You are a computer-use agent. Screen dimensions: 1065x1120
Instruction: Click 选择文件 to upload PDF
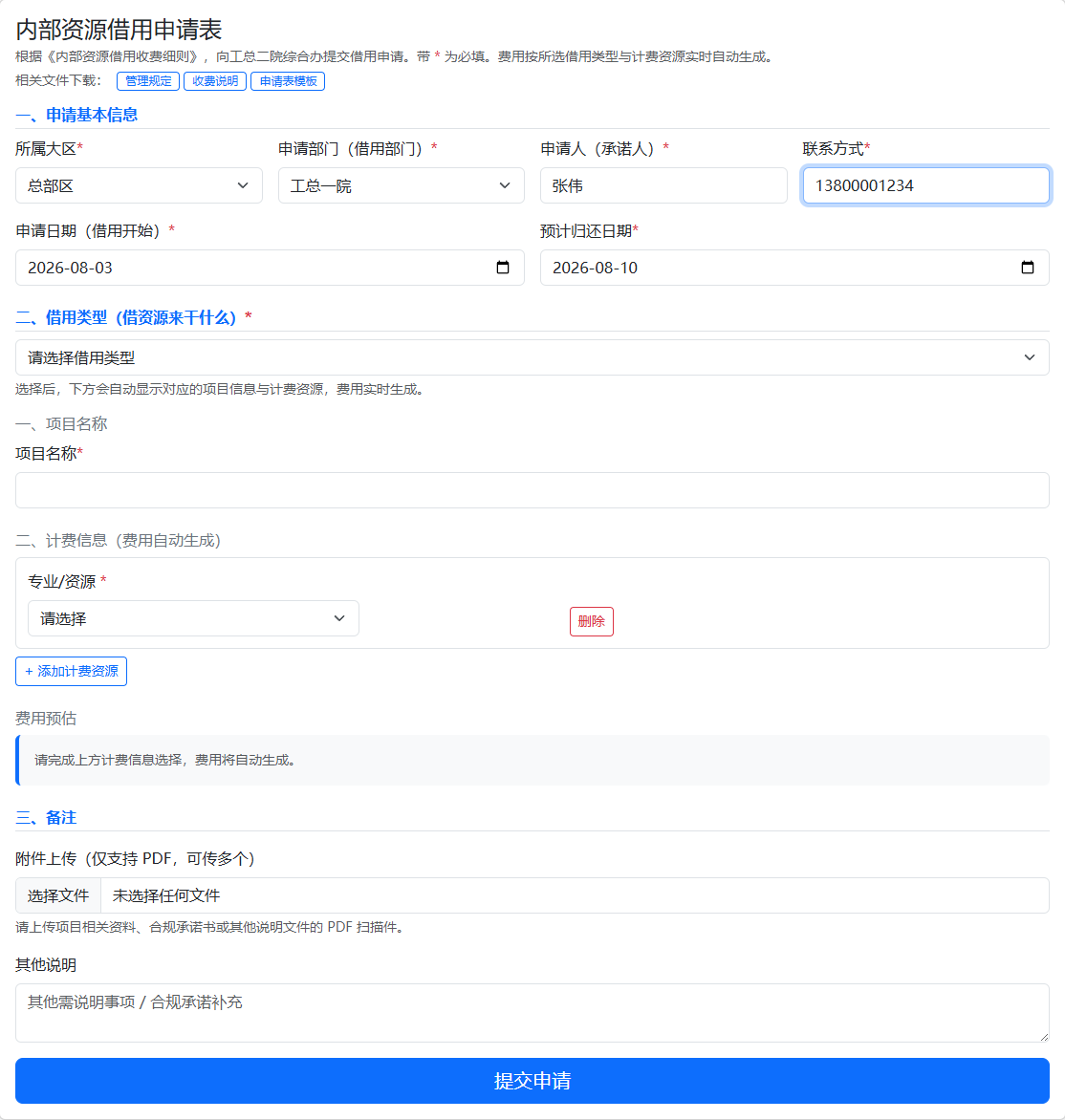pos(58,895)
